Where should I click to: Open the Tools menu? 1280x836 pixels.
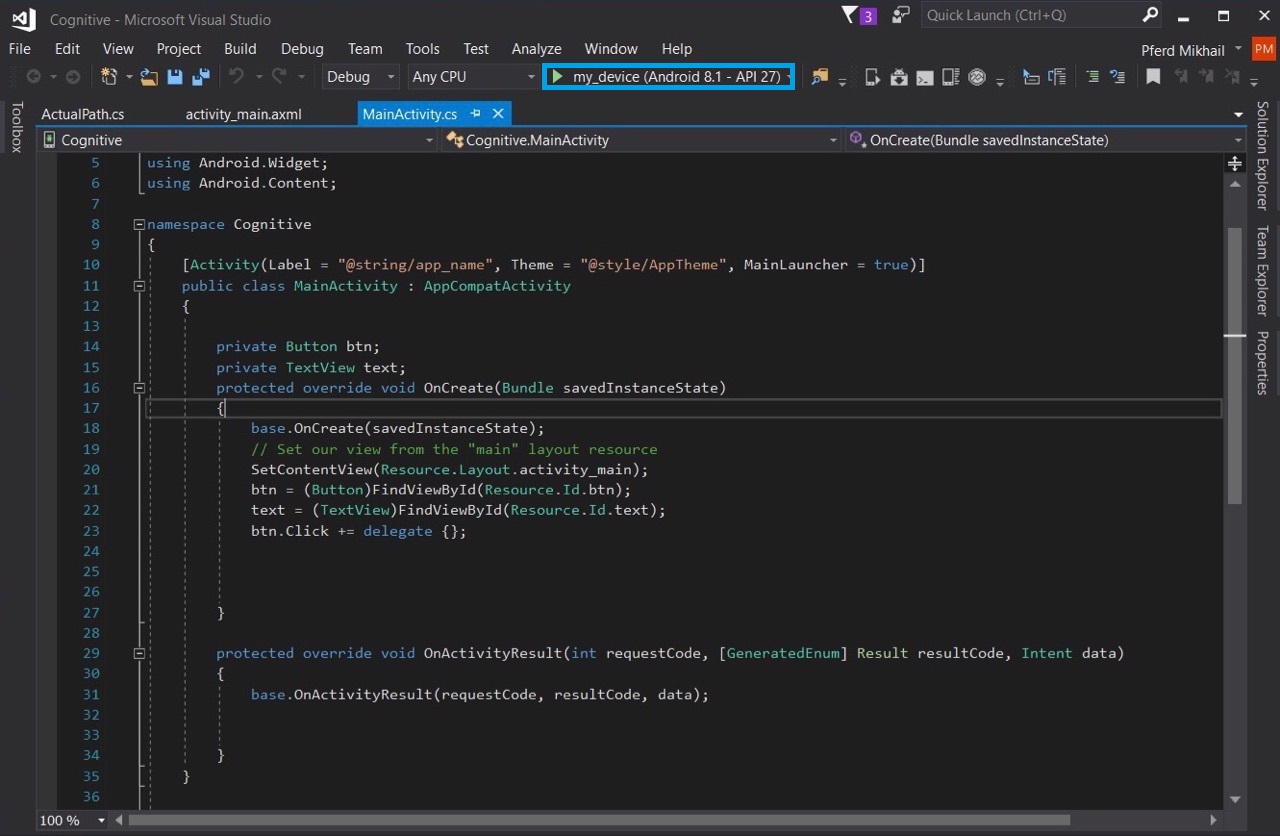tap(423, 48)
